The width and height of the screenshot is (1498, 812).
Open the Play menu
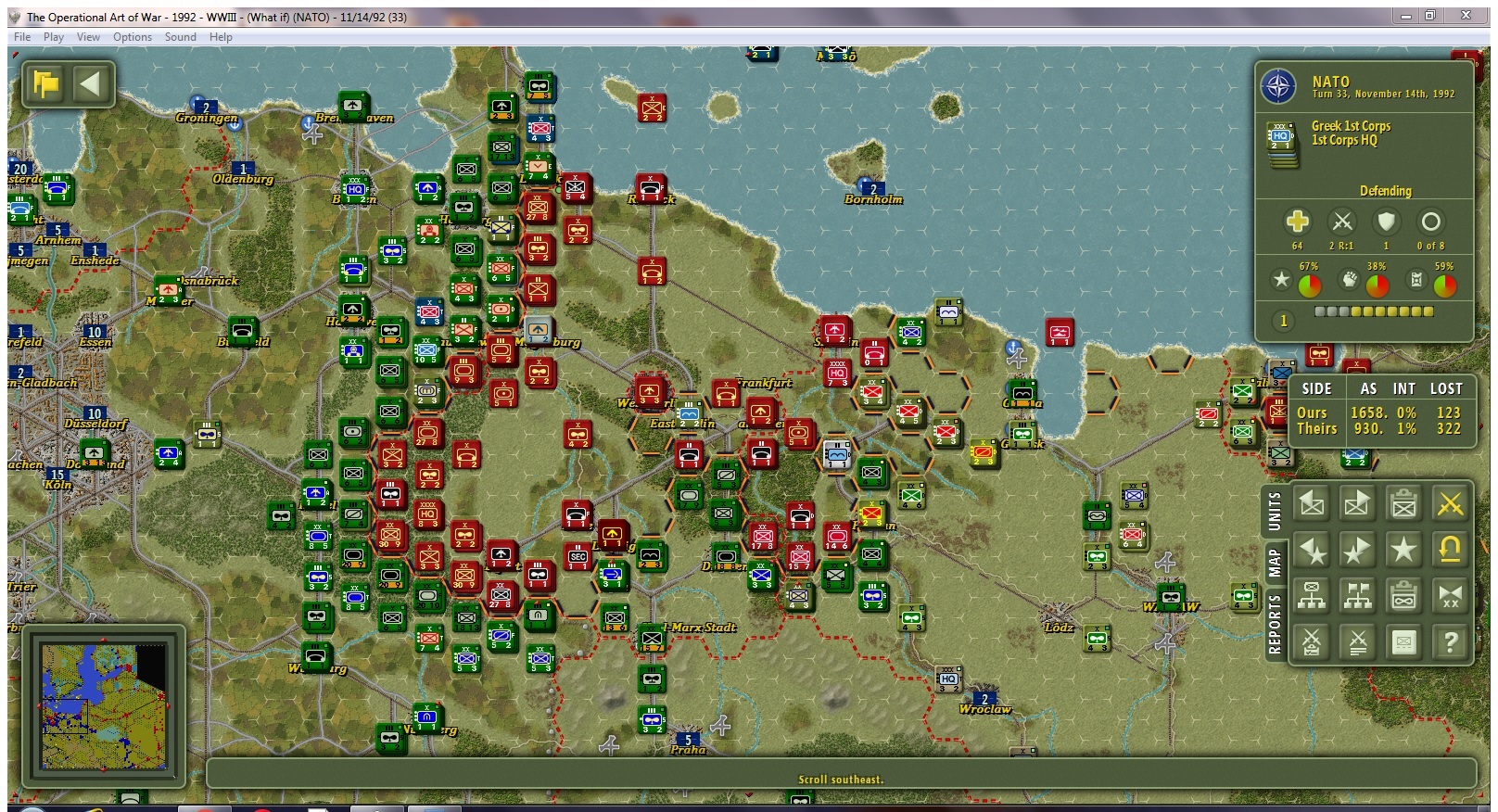54,37
